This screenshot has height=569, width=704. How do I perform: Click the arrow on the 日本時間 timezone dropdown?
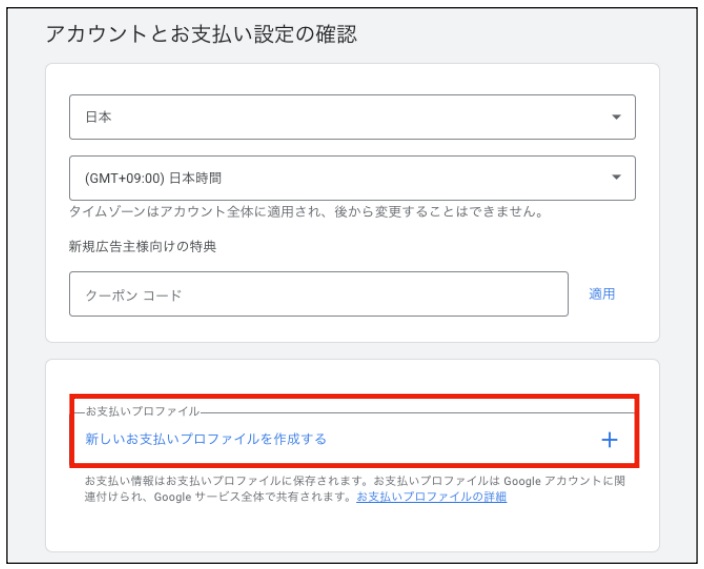615,178
